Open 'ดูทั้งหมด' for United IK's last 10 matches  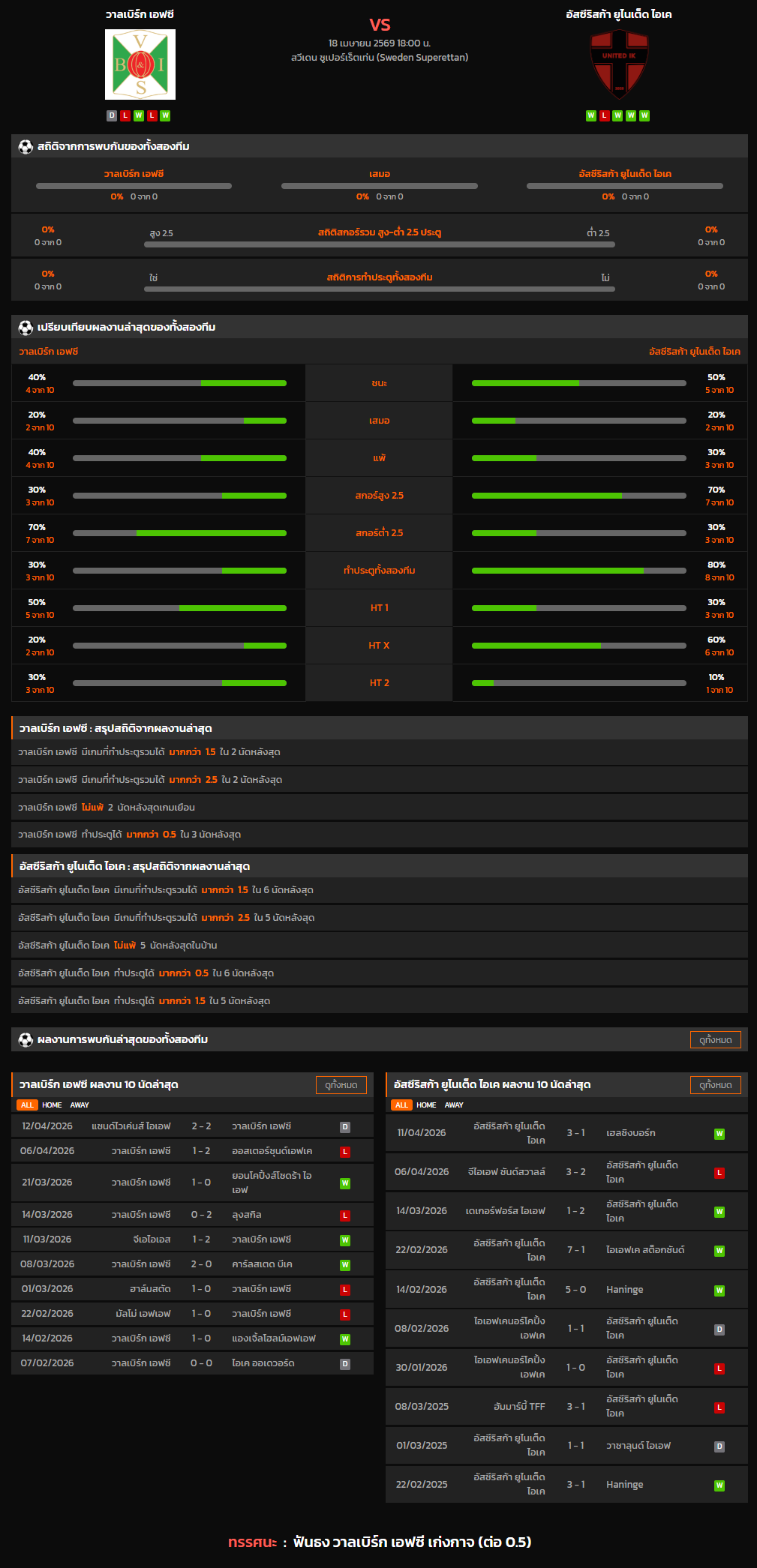tap(715, 1084)
